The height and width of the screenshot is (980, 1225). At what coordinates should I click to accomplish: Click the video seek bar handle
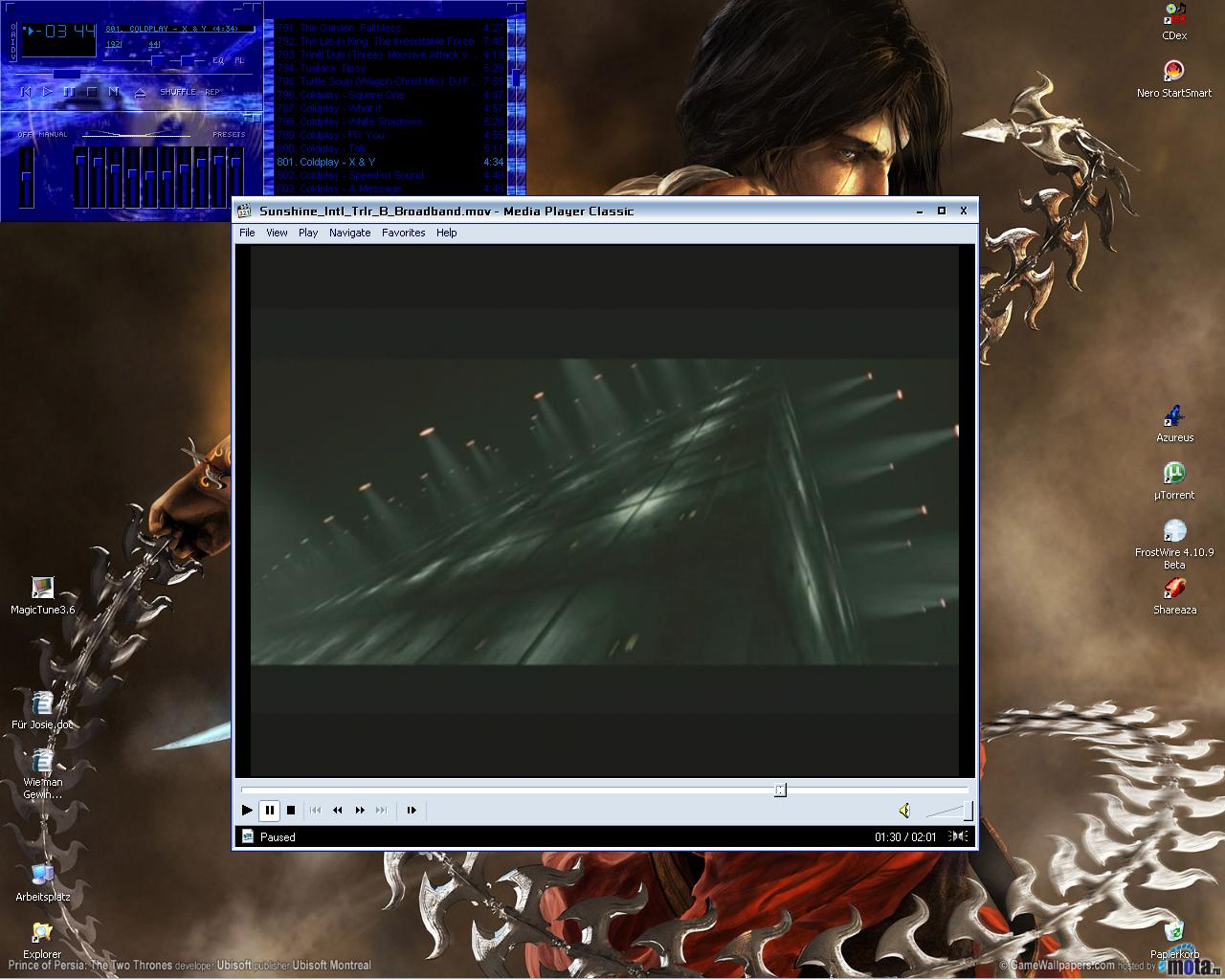tap(780, 790)
